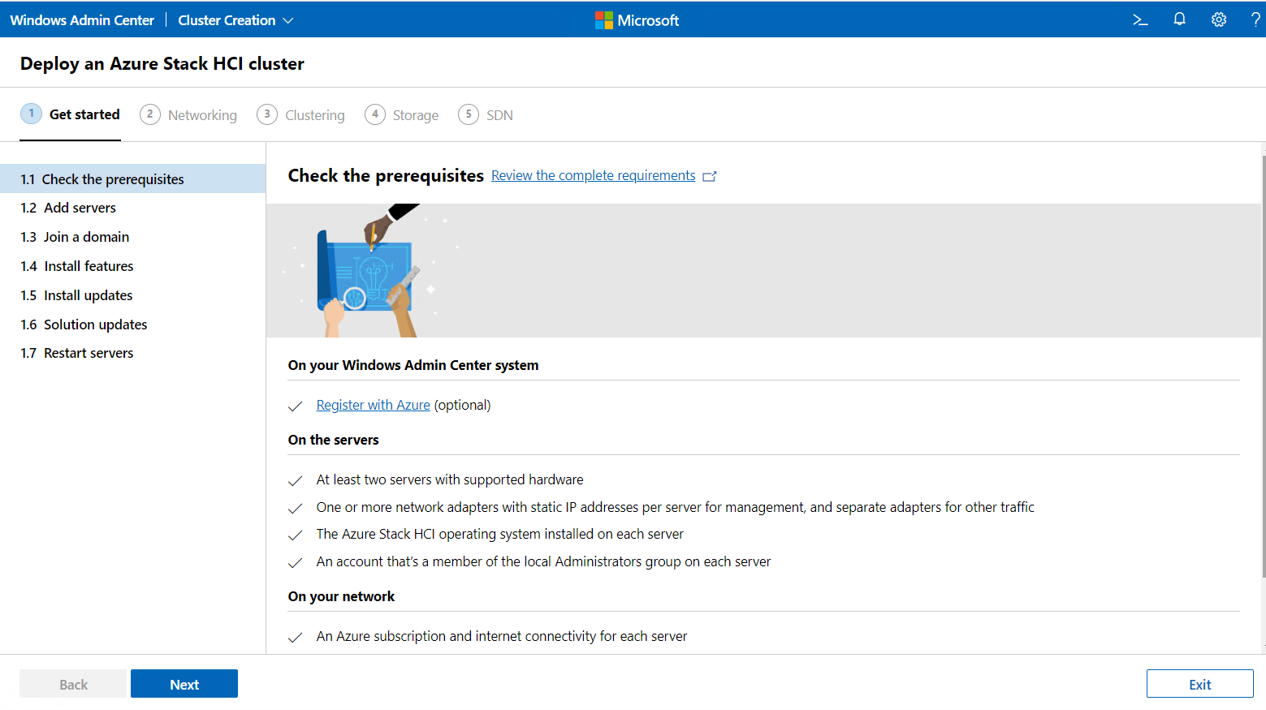Screen dimensions: 1266x710
Task: Click the numbered circle for Get started
Action: click(31, 114)
